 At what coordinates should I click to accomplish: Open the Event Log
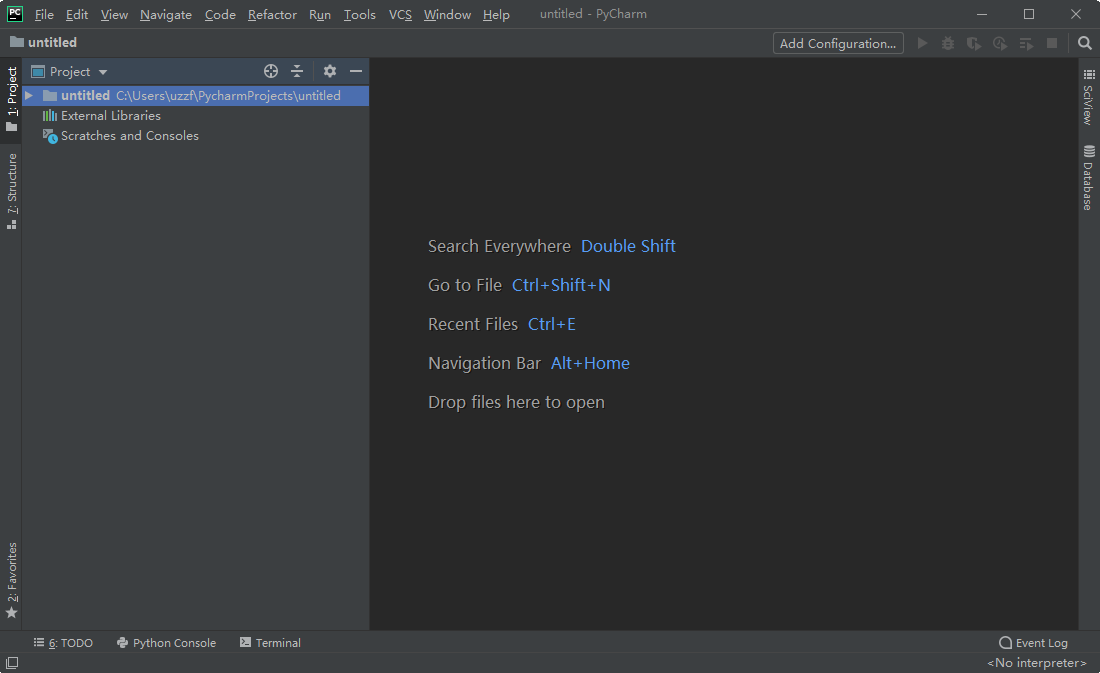1033,643
